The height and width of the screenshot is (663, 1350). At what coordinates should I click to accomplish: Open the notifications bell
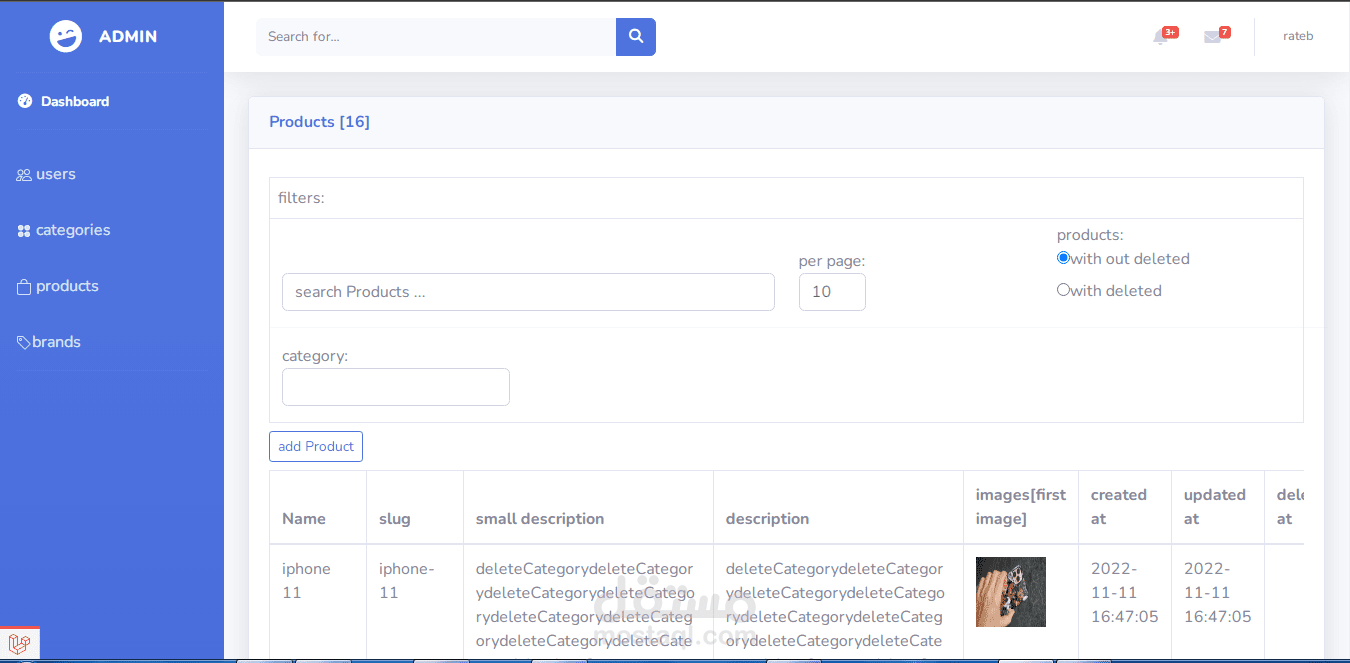[x=1160, y=37]
